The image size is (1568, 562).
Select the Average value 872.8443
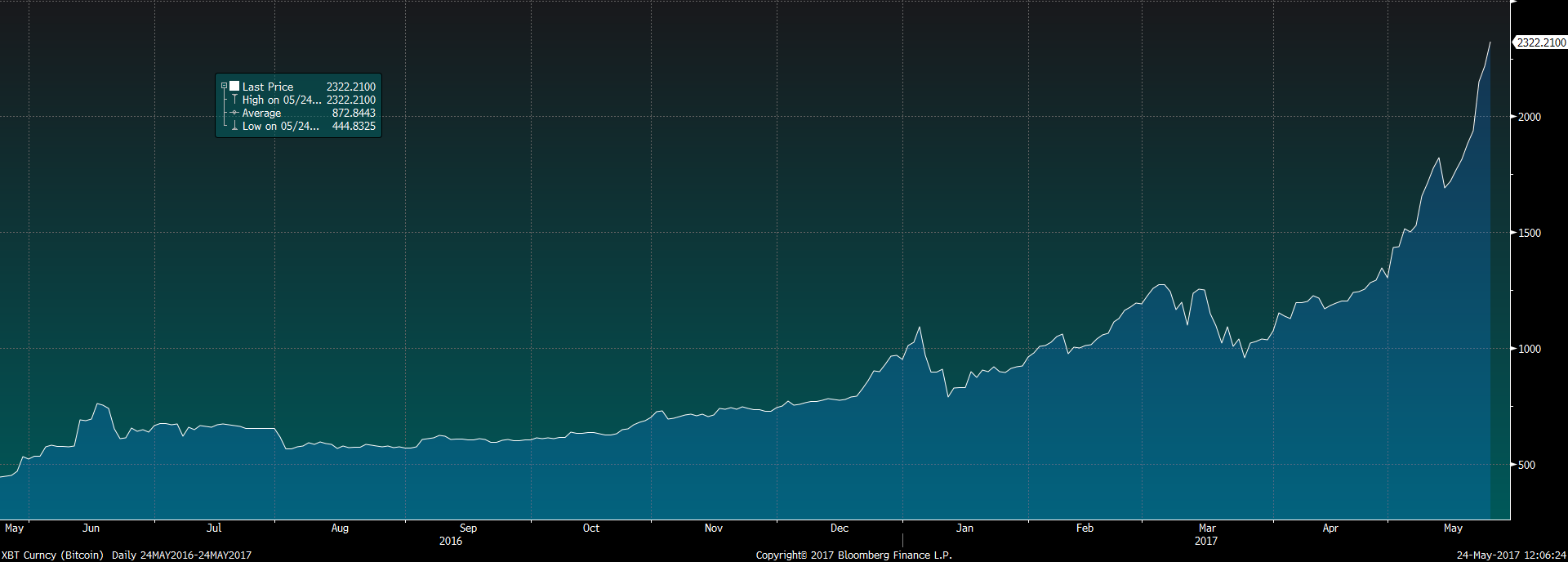353,113
